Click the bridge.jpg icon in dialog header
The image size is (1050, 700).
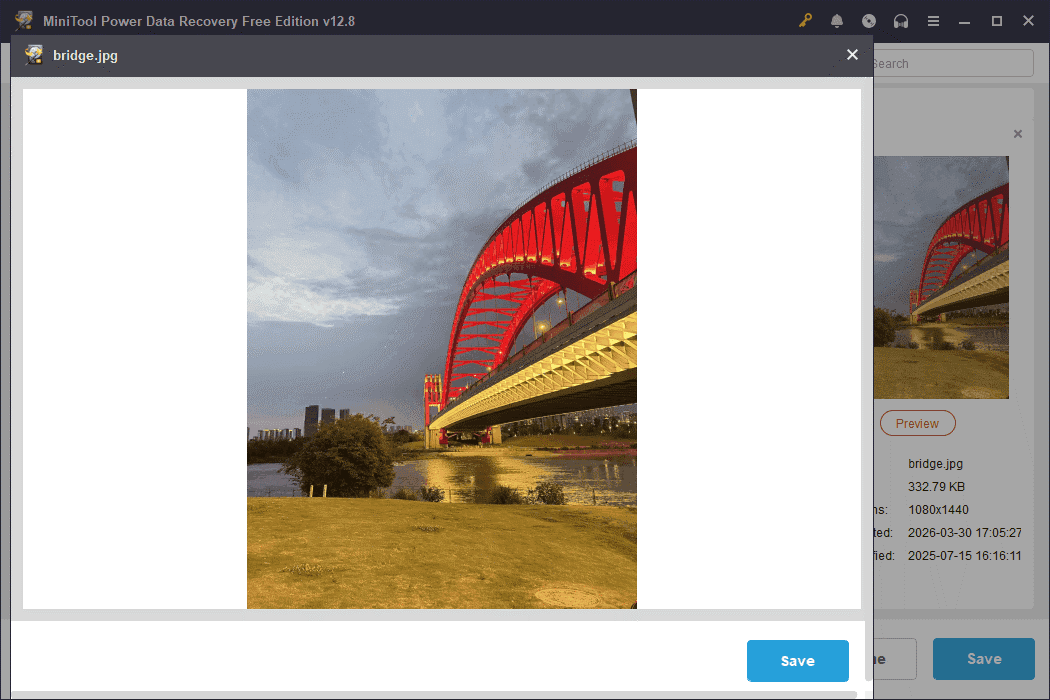[33, 55]
